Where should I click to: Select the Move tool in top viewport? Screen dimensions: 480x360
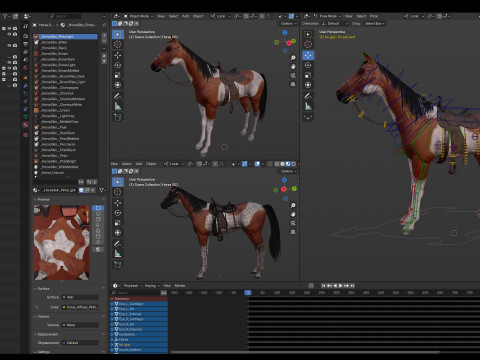click(117, 55)
